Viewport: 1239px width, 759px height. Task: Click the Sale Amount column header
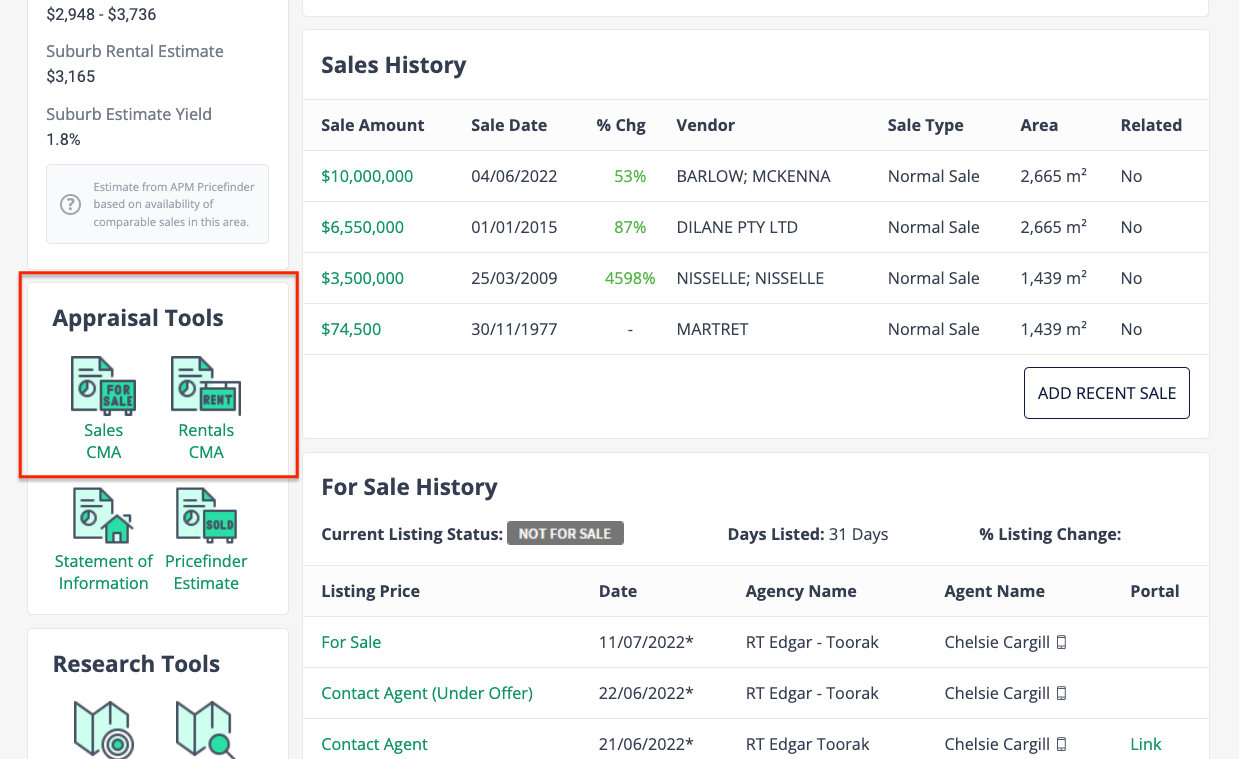coord(372,124)
